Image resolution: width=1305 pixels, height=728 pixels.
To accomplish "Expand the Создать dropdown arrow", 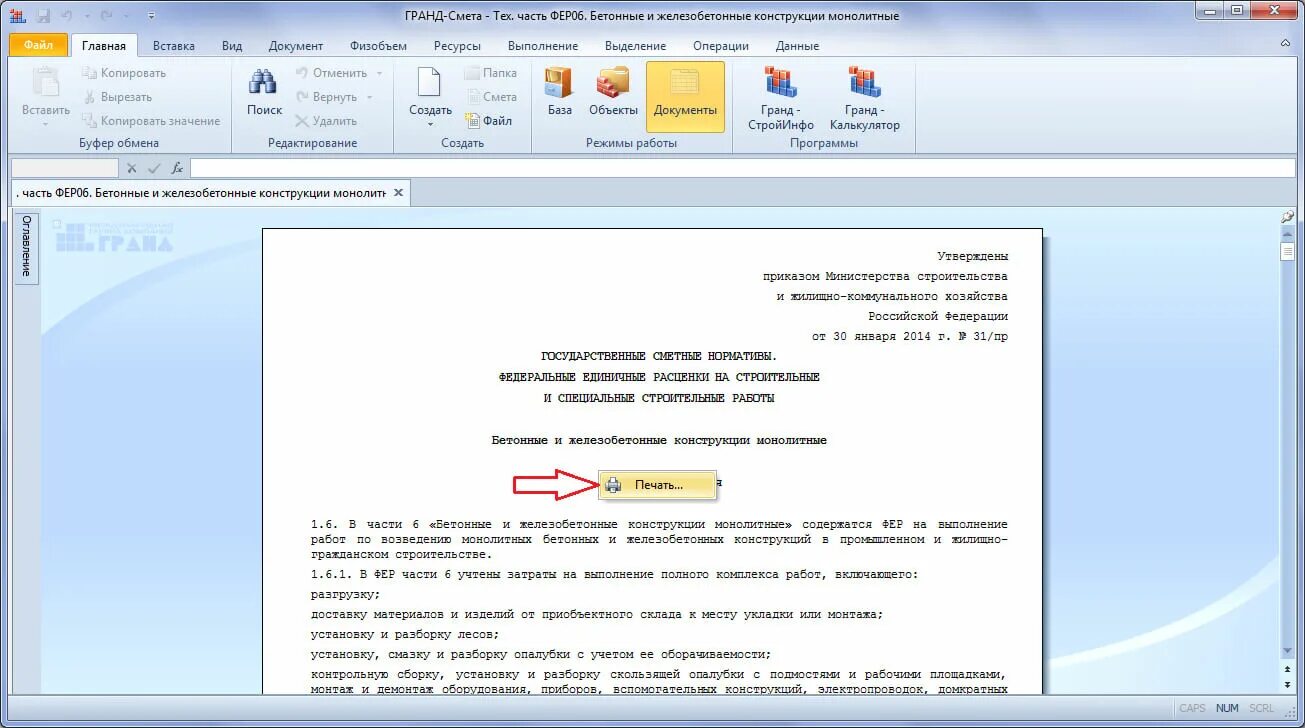I will (430, 124).
